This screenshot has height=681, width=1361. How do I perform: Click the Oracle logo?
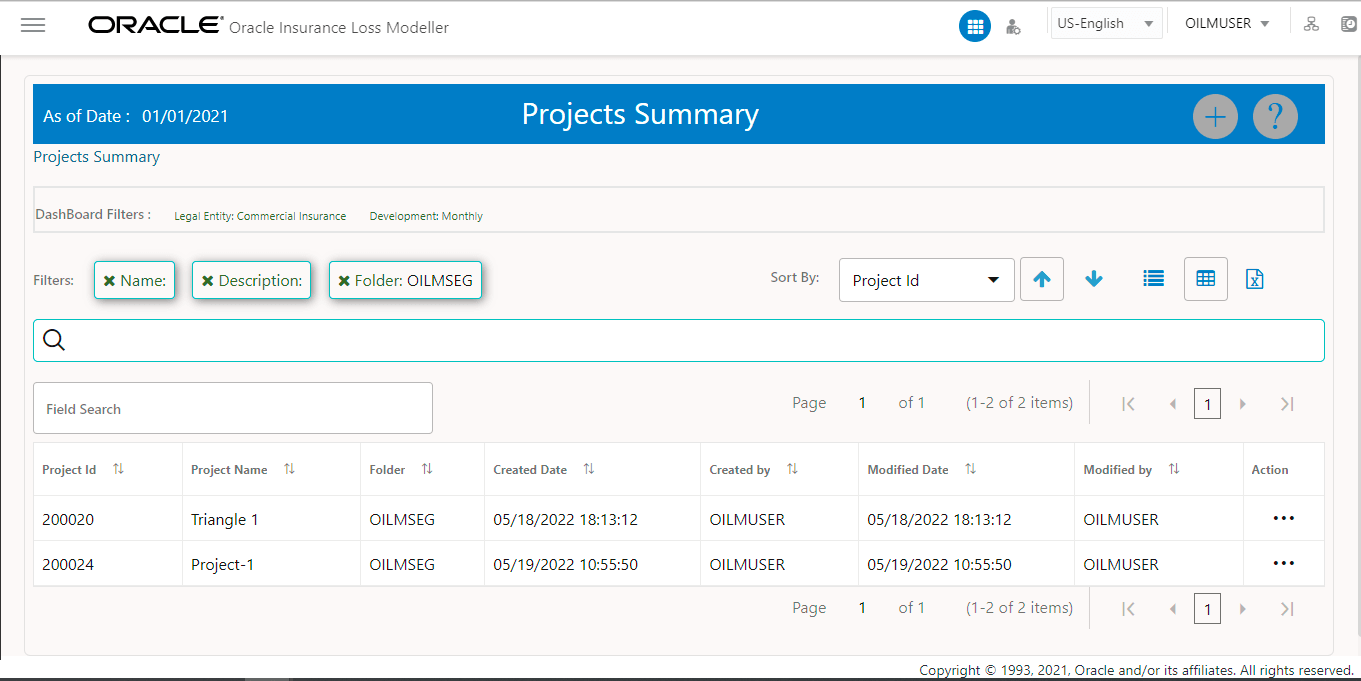(155, 25)
